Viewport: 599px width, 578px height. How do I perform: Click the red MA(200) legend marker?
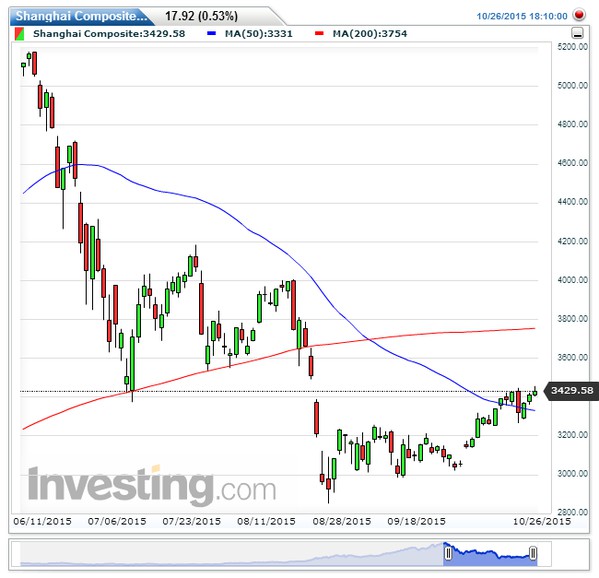tap(319, 34)
